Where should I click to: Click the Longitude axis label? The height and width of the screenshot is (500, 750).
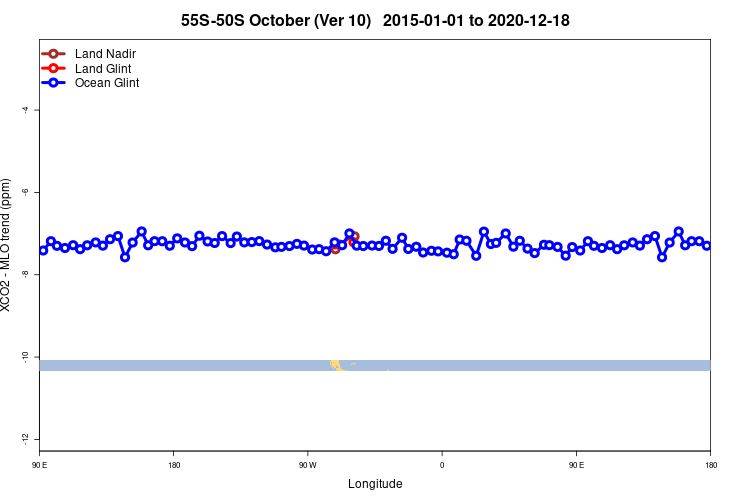click(x=375, y=484)
